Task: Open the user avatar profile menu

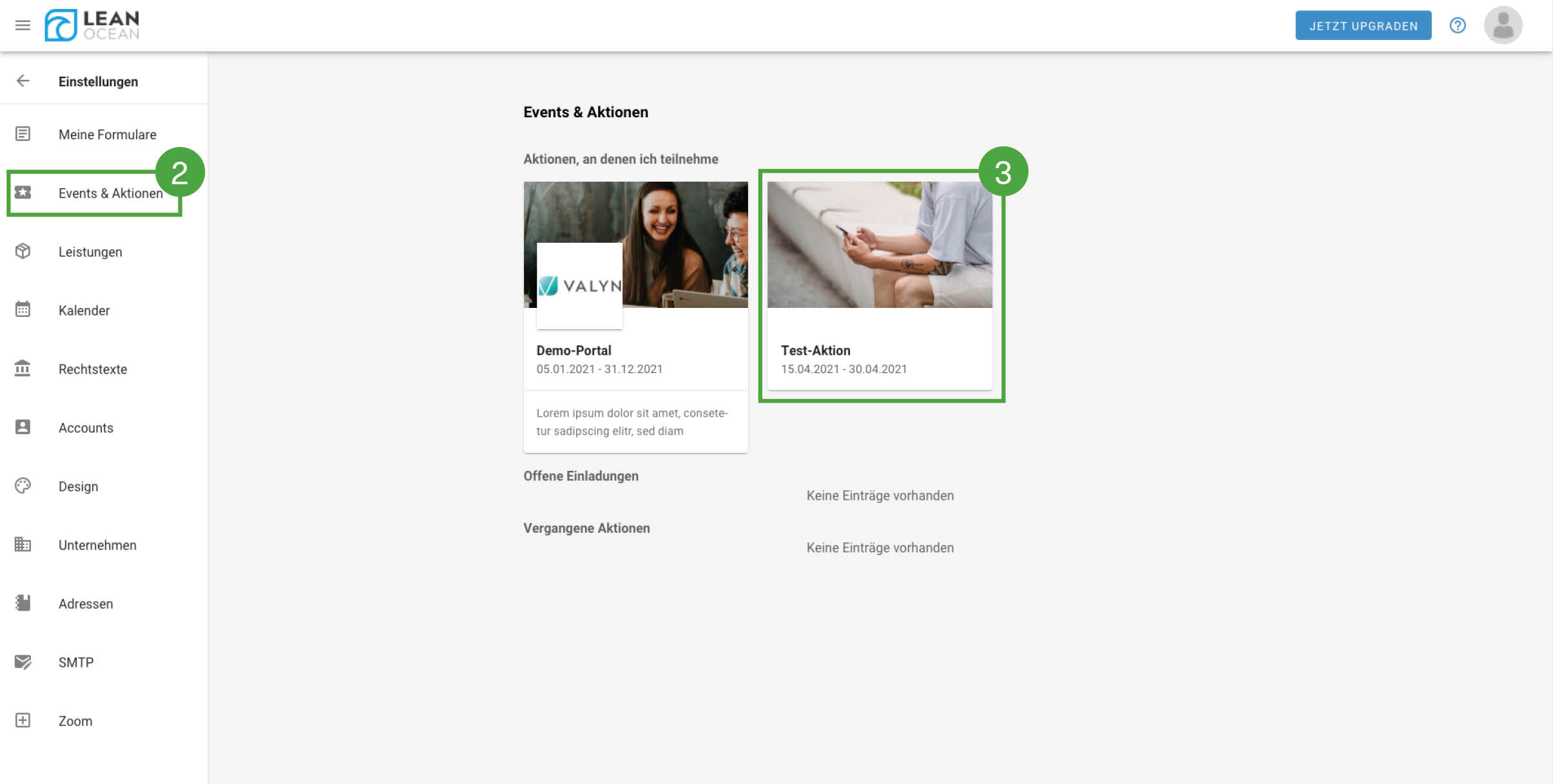Action: 1502,25
